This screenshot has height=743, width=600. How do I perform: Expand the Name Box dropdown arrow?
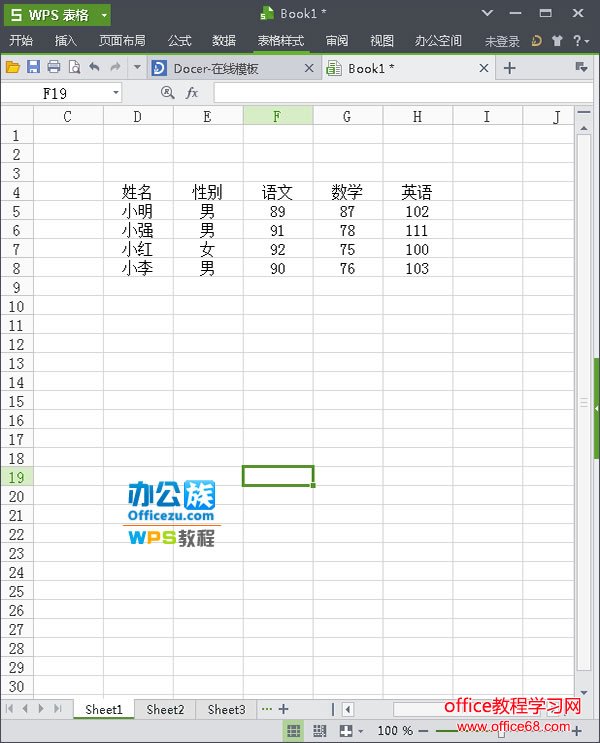tap(116, 93)
